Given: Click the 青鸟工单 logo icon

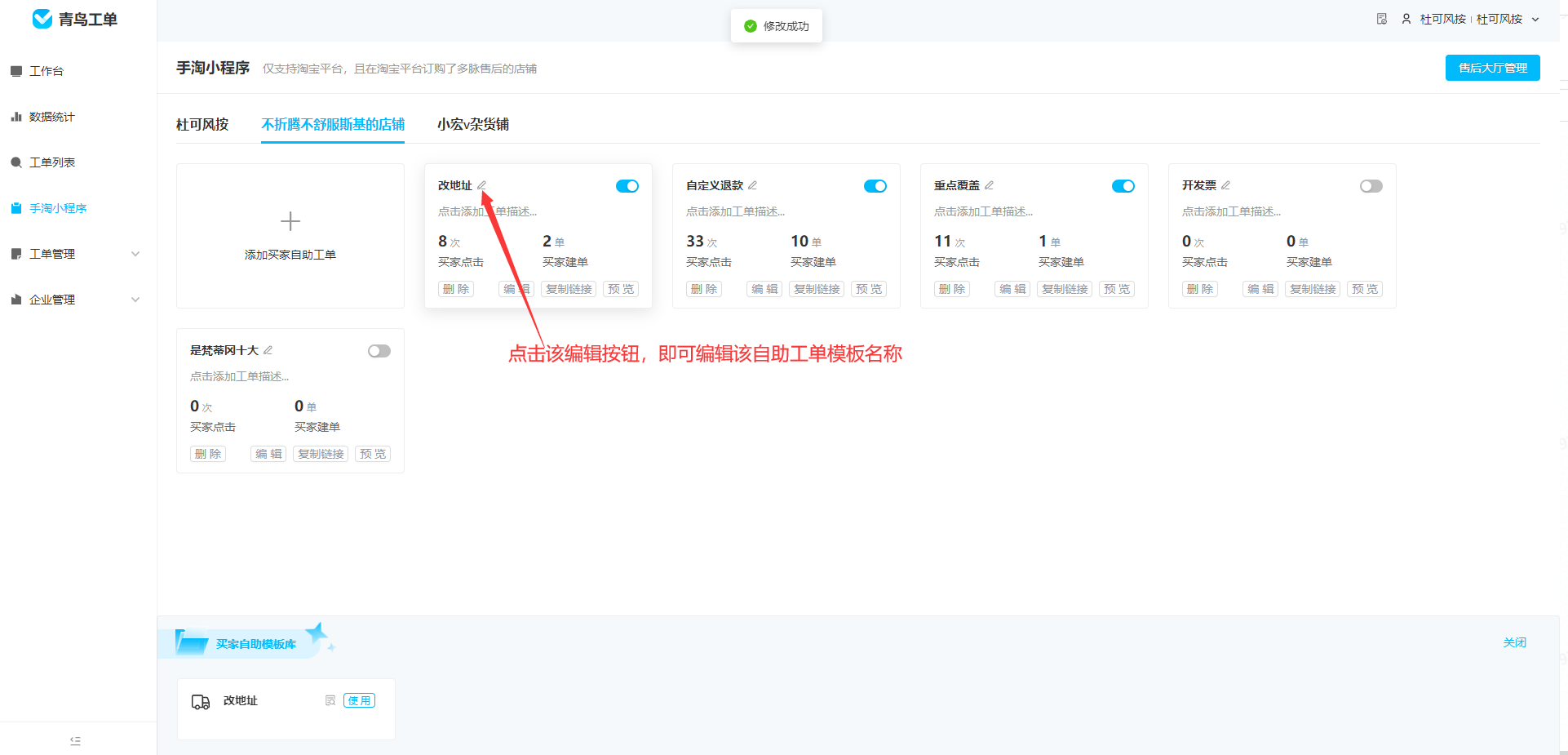Looking at the screenshot, I should (x=42, y=19).
